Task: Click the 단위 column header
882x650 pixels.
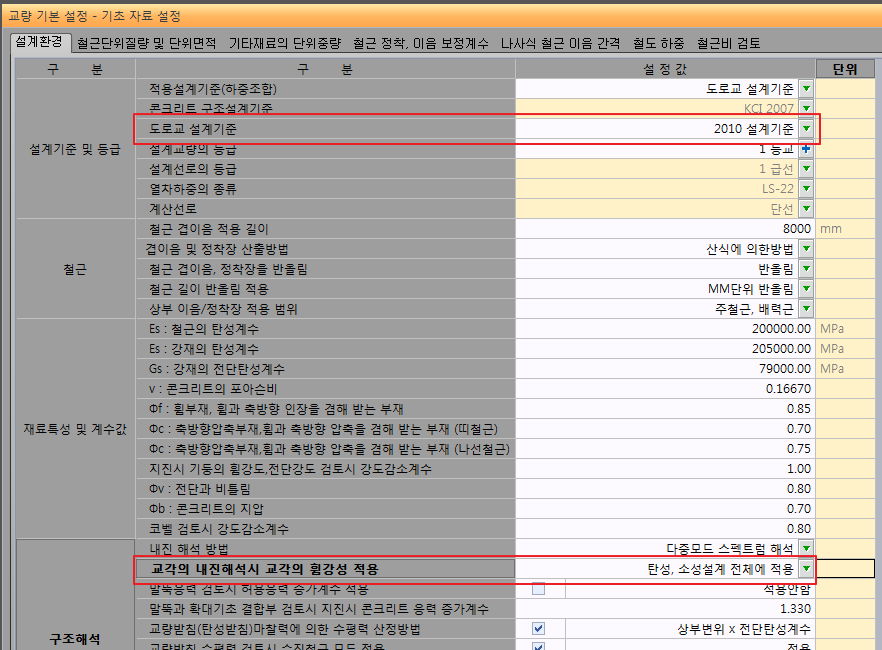Action: click(x=845, y=69)
